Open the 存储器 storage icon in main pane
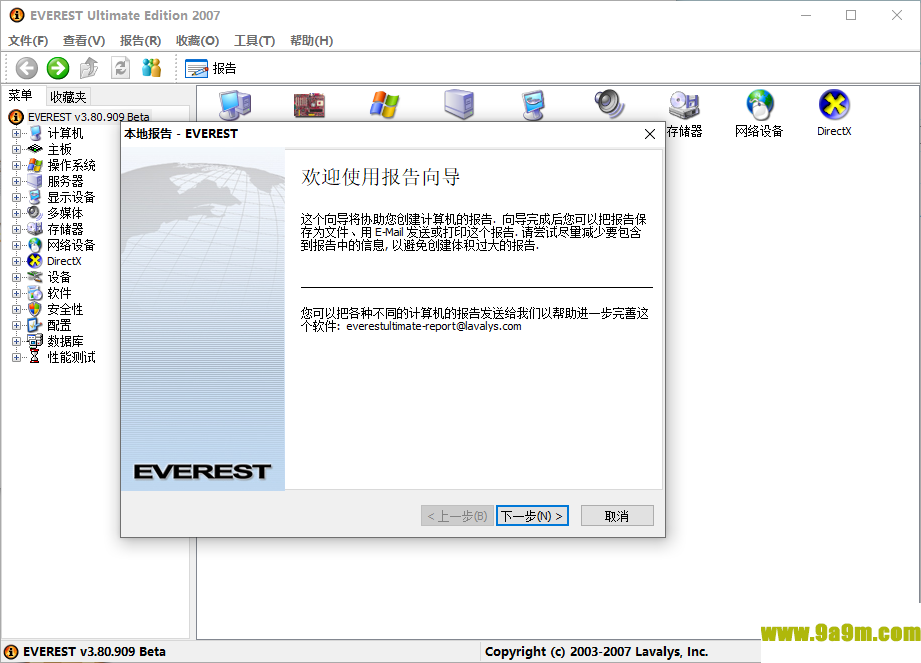The width and height of the screenshot is (921, 663). tap(684, 114)
